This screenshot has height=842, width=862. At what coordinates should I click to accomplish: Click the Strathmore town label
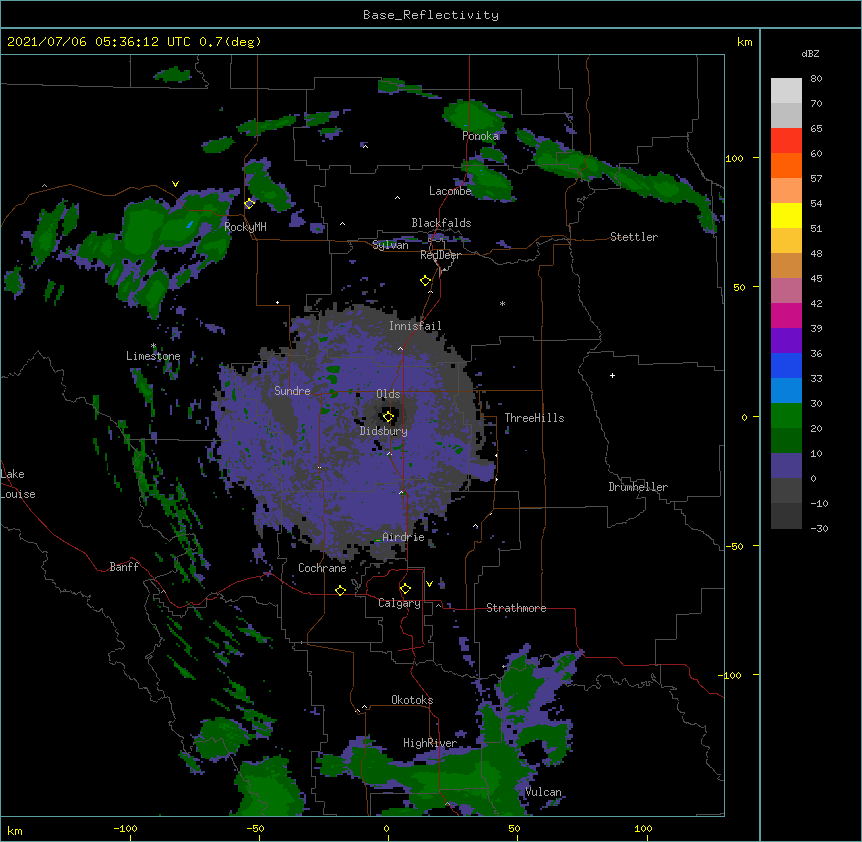click(516, 608)
